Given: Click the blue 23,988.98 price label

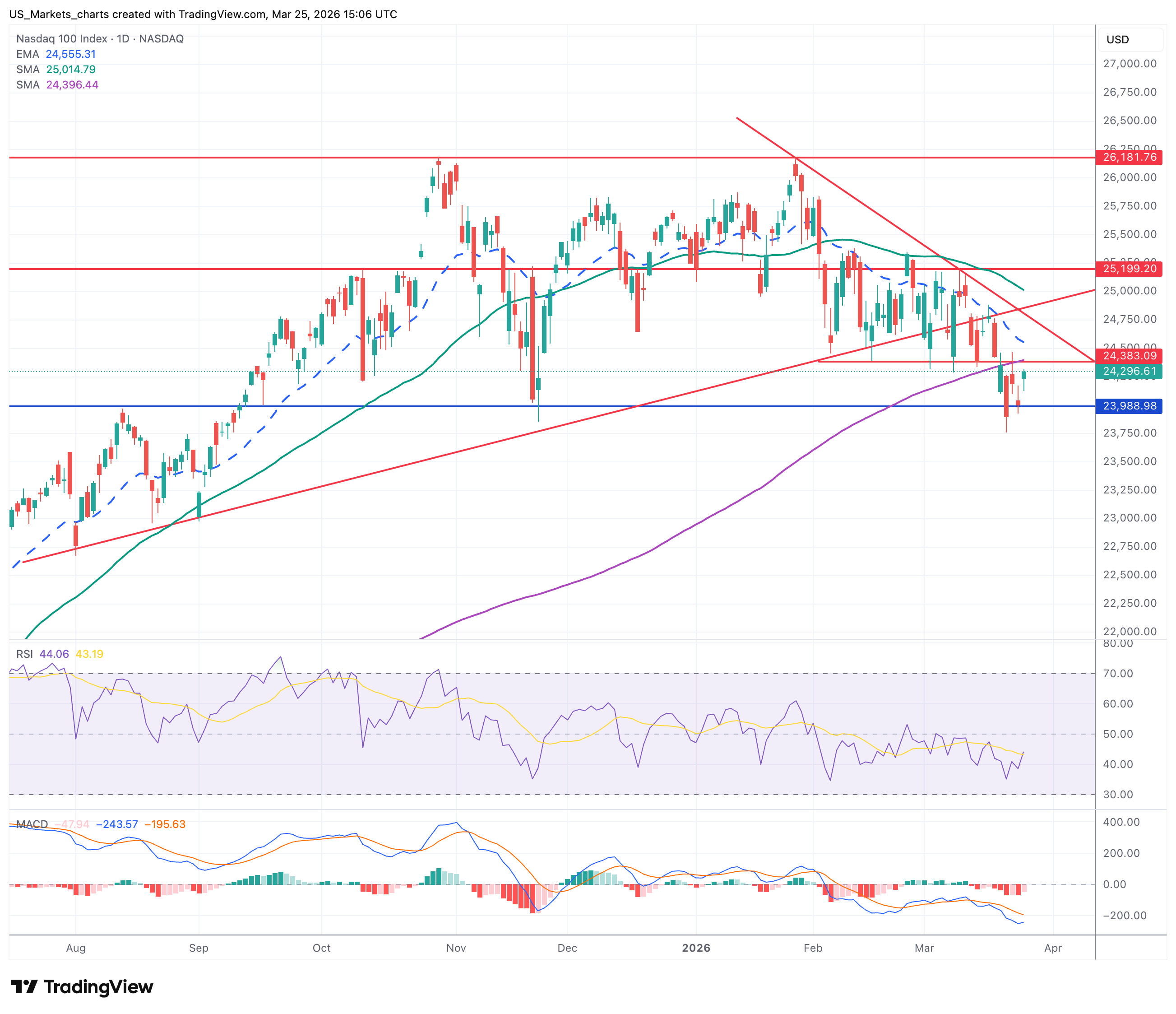Looking at the screenshot, I should pos(1128,406).
